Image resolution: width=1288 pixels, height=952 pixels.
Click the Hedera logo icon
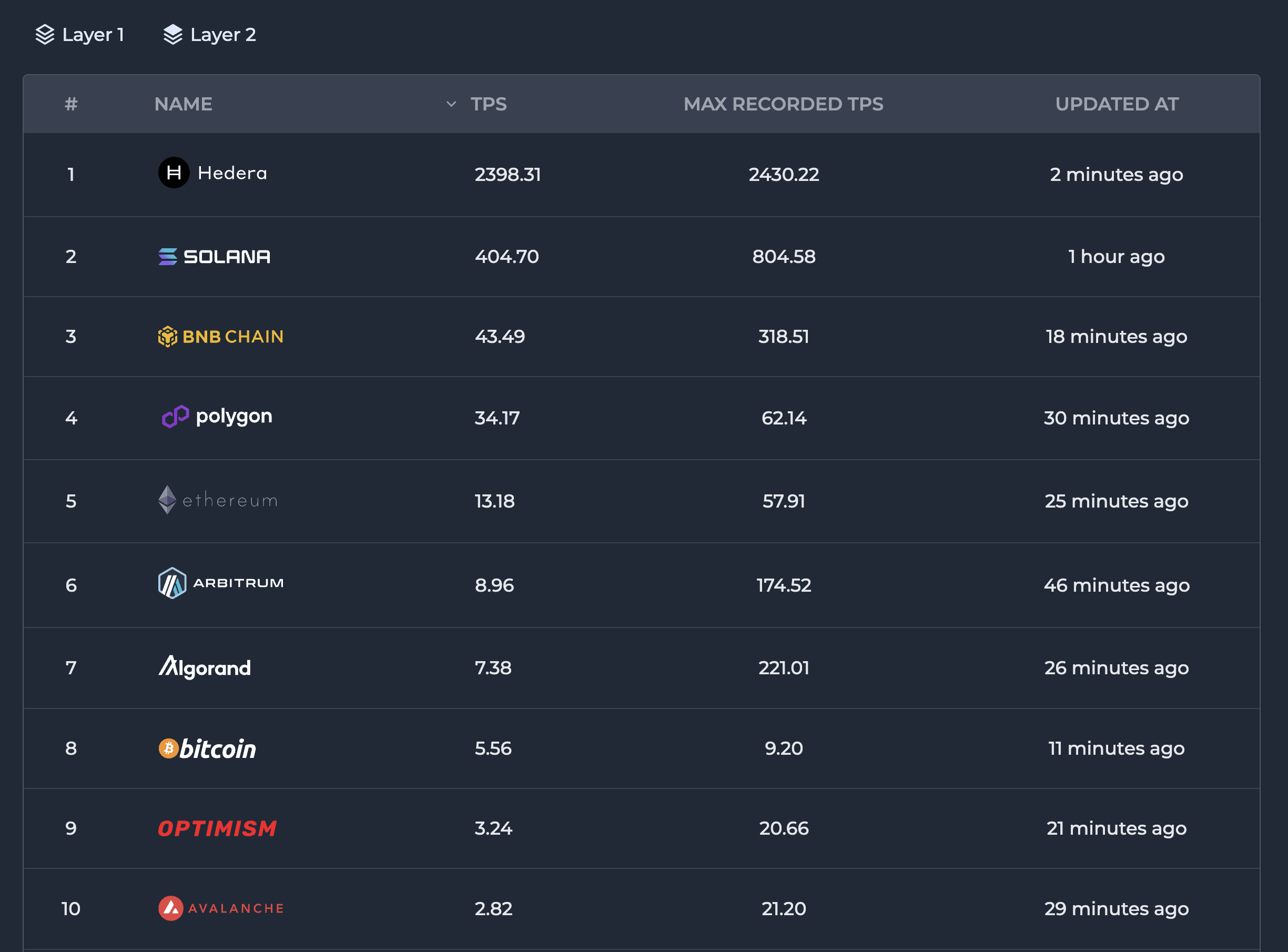click(174, 173)
